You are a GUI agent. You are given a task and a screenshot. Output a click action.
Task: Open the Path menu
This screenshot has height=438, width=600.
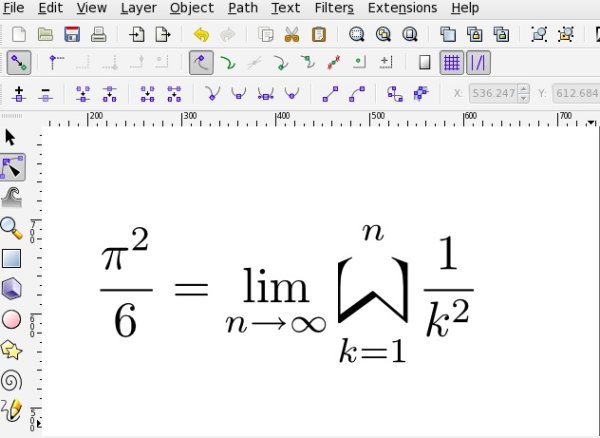pos(243,8)
